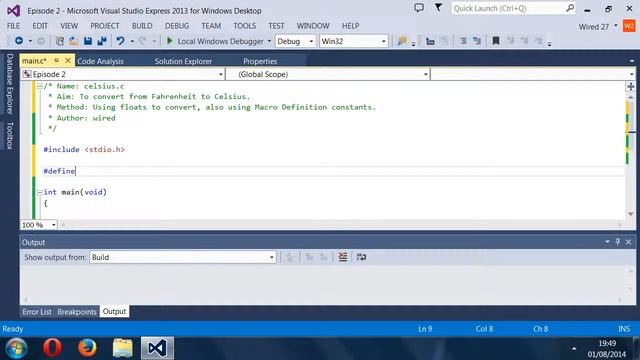Toggle word wrap in the Output pane
Viewport: 640px width, 360px height.
[x=361, y=257]
